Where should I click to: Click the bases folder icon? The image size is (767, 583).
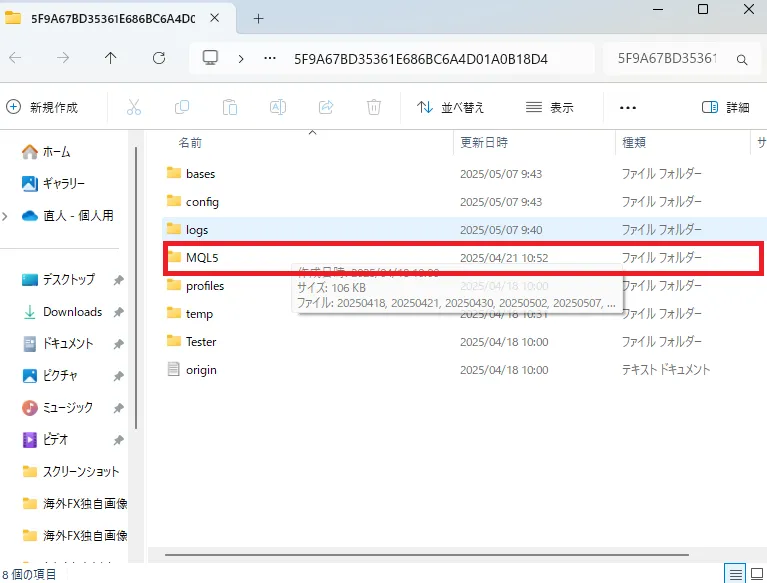(x=174, y=173)
